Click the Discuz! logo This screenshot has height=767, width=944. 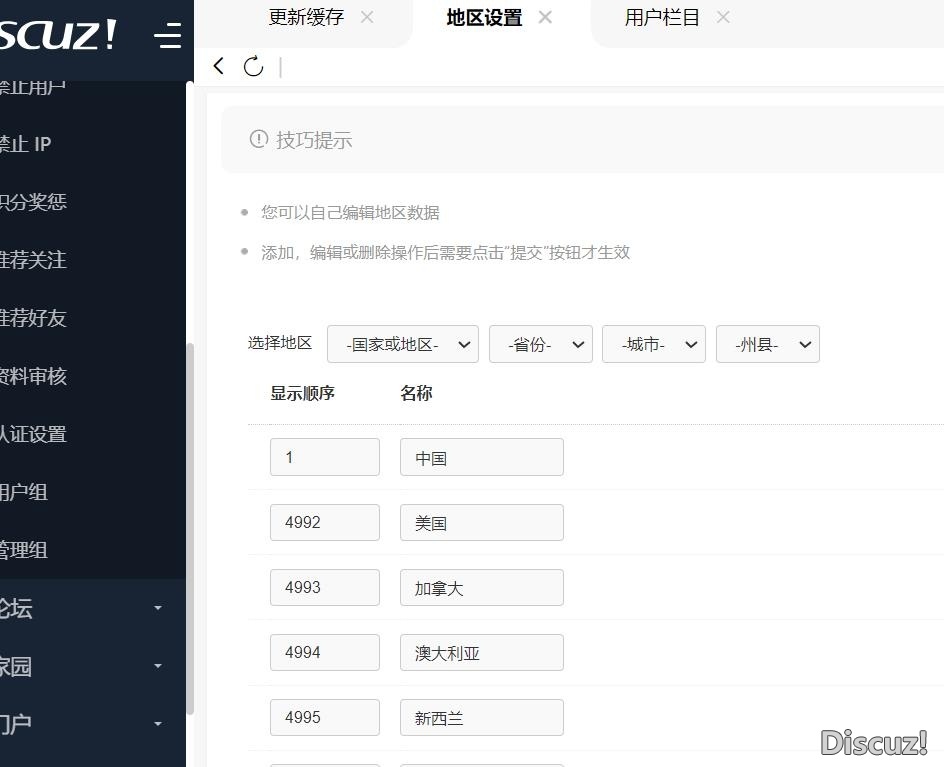[60, 33]
